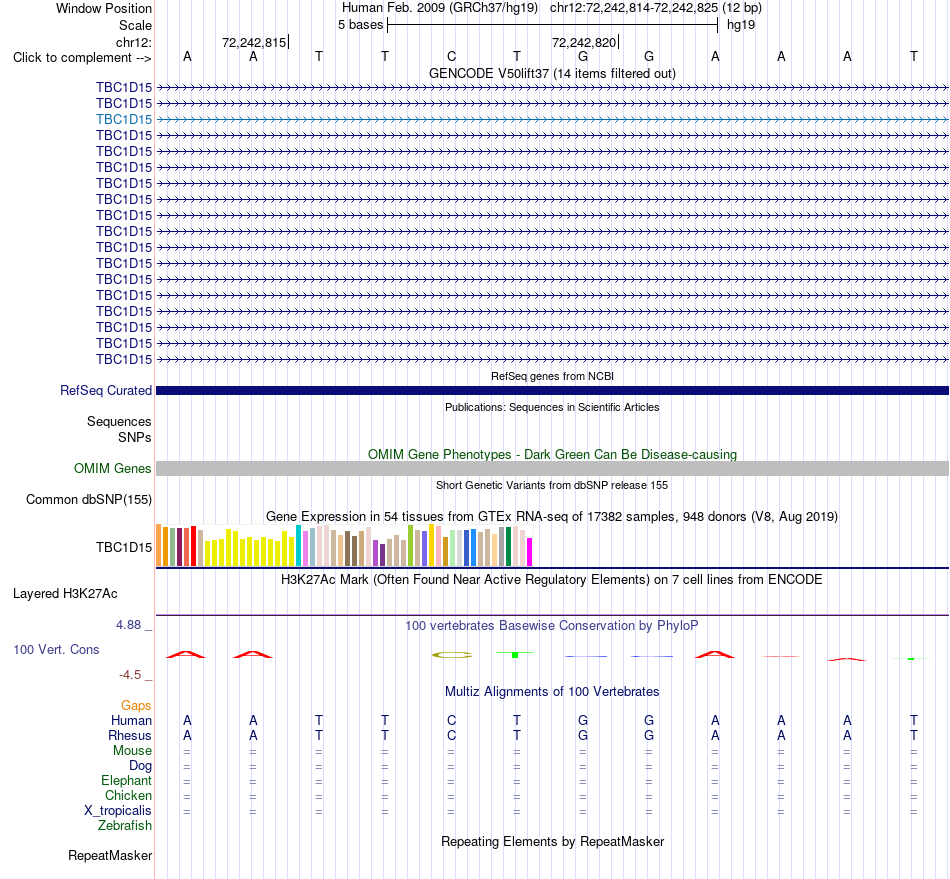Open 'Short Genetic Variants from dbSNP release 155'

pyautogui.click(x=552, y=485)
